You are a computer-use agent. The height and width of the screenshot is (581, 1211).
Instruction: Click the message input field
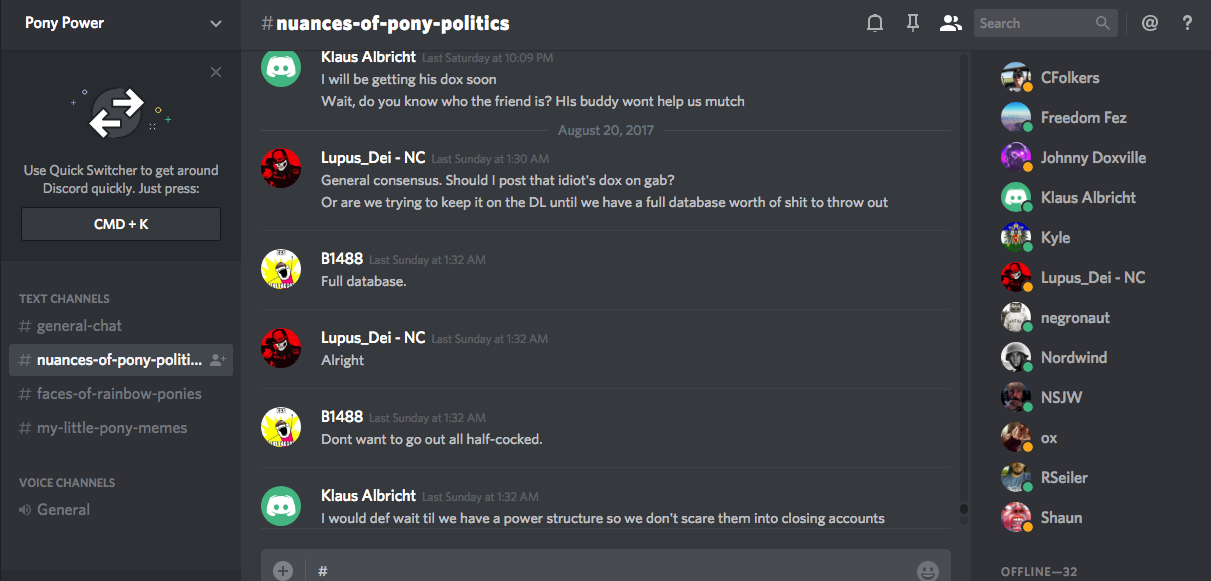(600, 570)
